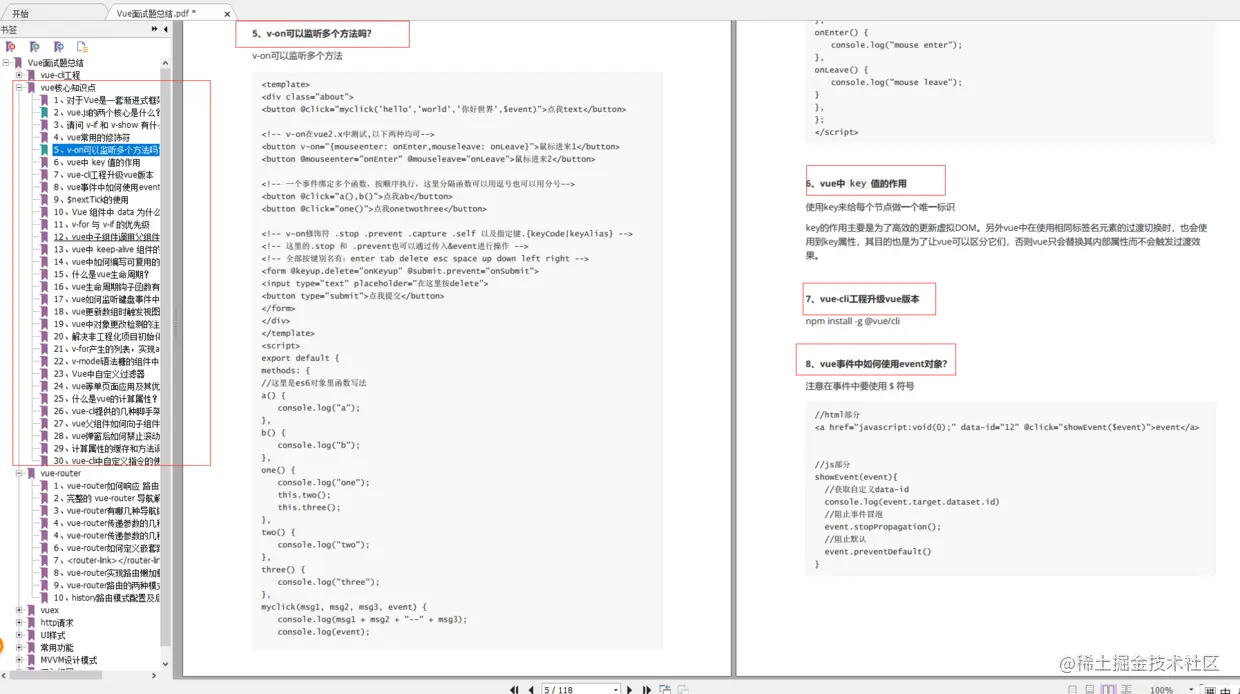
Task: Expand the UI样式 bookmark node
Action: coord(19,635)
